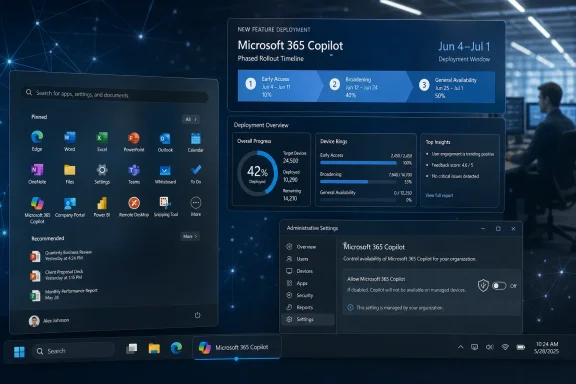Click the Early Access device ring progress bar

pos(358,163)
